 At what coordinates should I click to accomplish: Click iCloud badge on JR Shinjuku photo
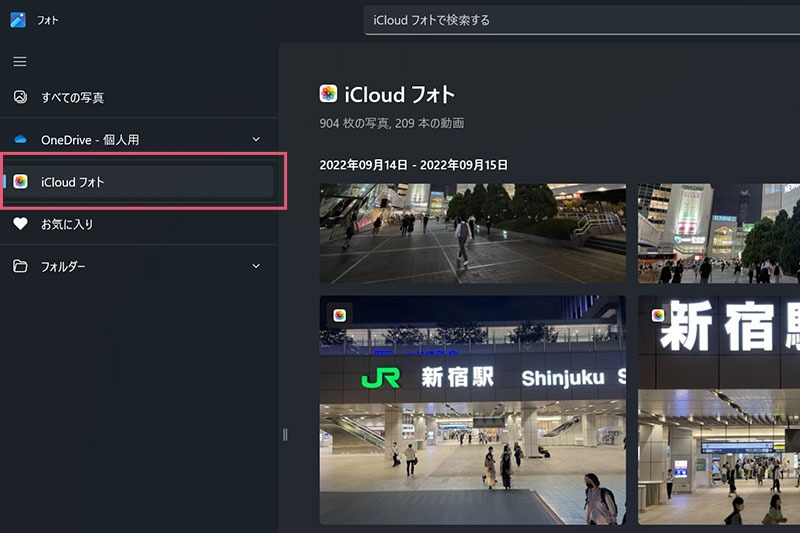coord(340,315)
